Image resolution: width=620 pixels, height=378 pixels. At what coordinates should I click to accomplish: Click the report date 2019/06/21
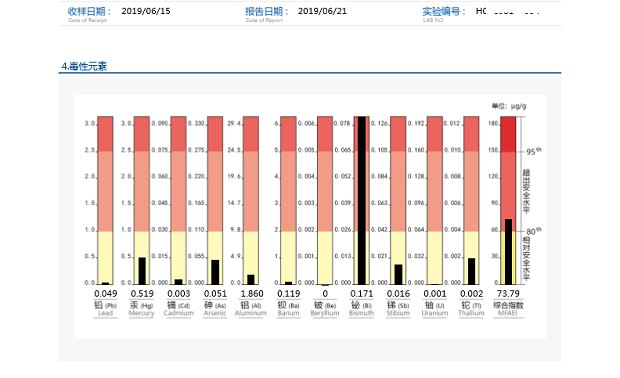coord(322,11)
